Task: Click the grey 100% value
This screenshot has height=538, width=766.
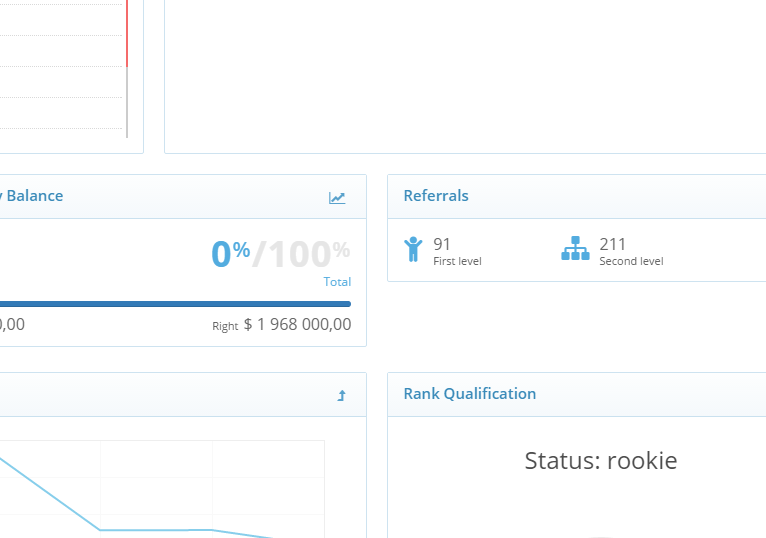Action: pos(309,254)
